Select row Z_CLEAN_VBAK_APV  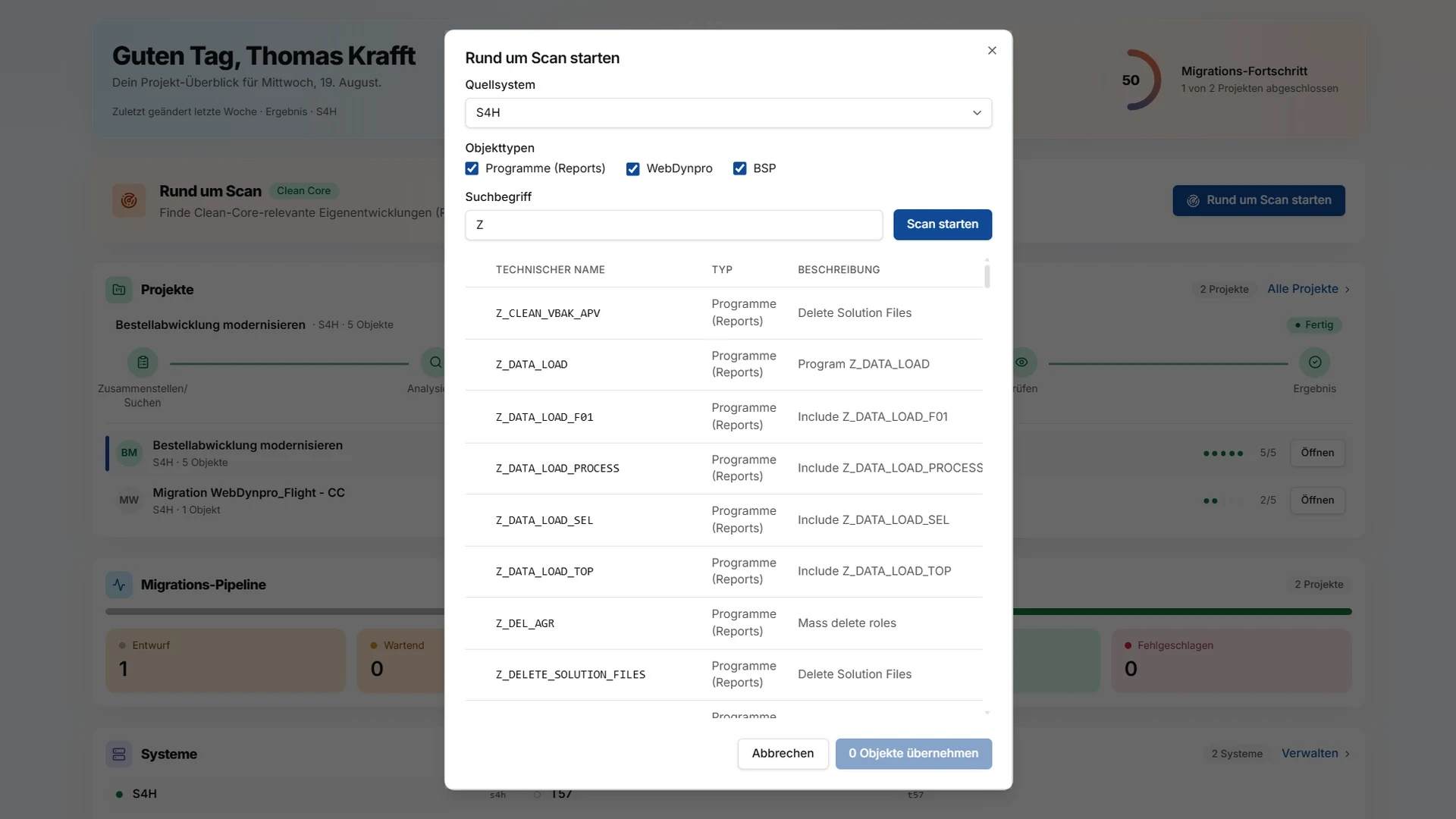723,313
